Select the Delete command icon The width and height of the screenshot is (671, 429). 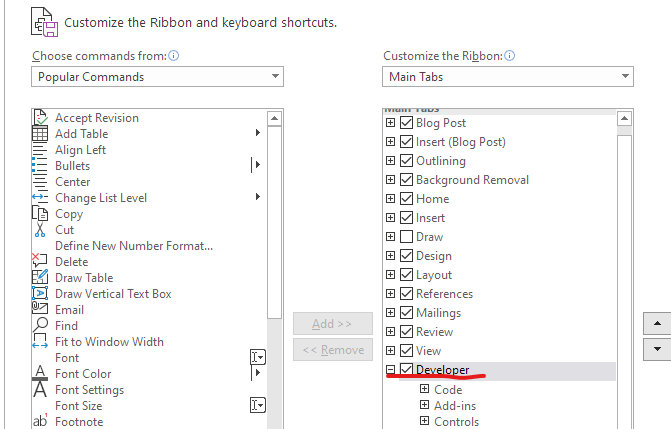pyautogui.click(x=40, y=262)
